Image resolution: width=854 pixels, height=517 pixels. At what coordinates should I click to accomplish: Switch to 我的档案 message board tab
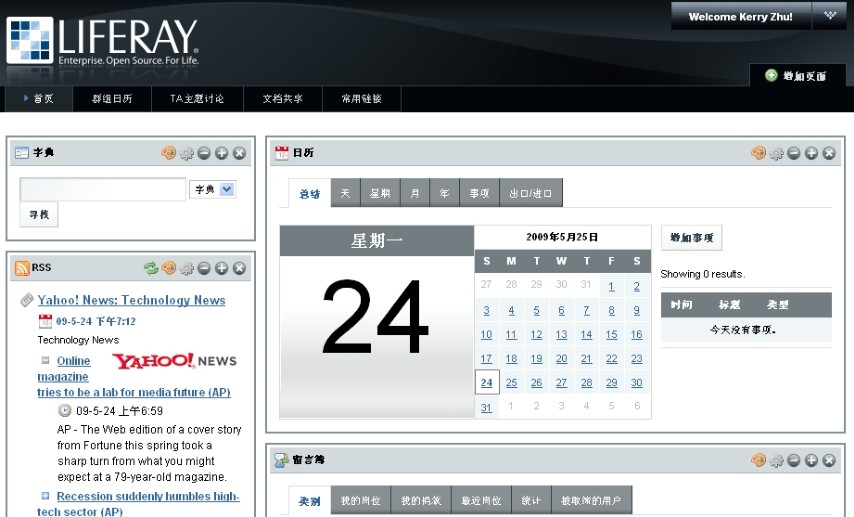coord(421,500)
